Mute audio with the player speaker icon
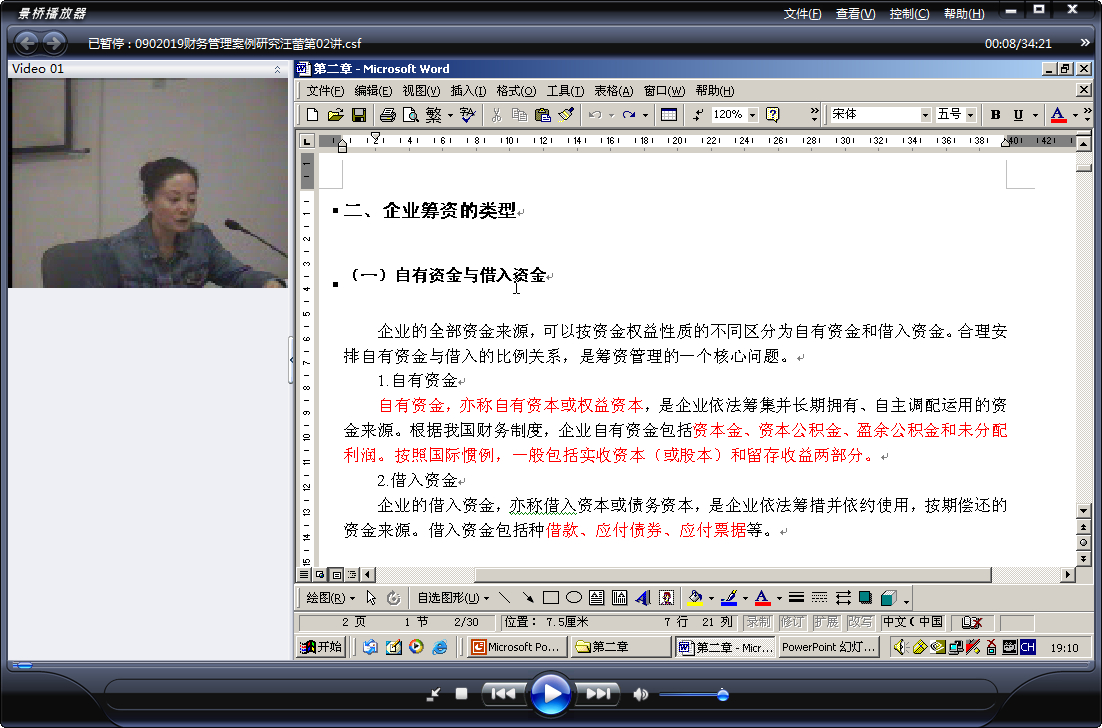 click(640, 694)
